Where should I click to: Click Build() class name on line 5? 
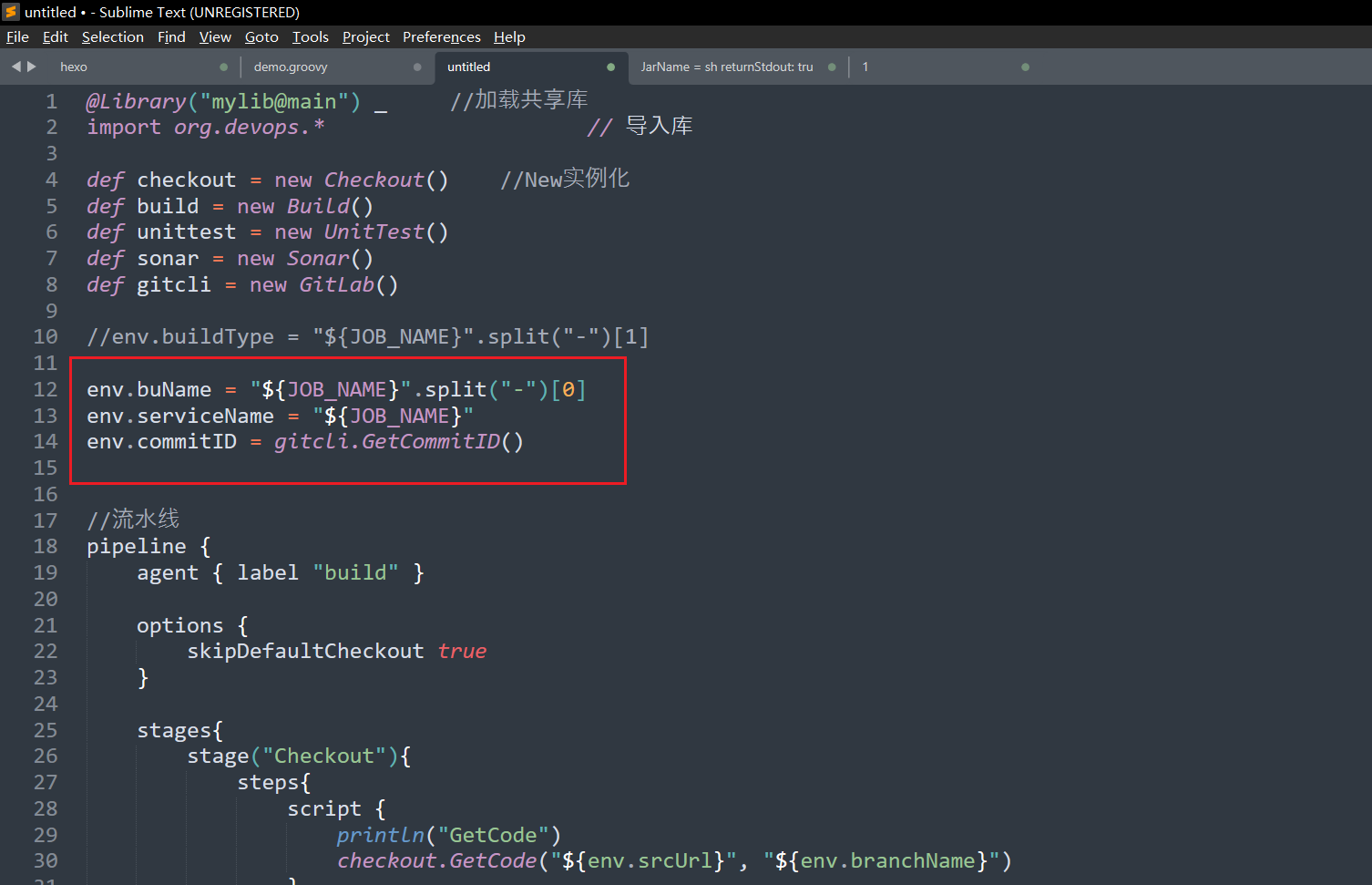[x=330, y=207]
